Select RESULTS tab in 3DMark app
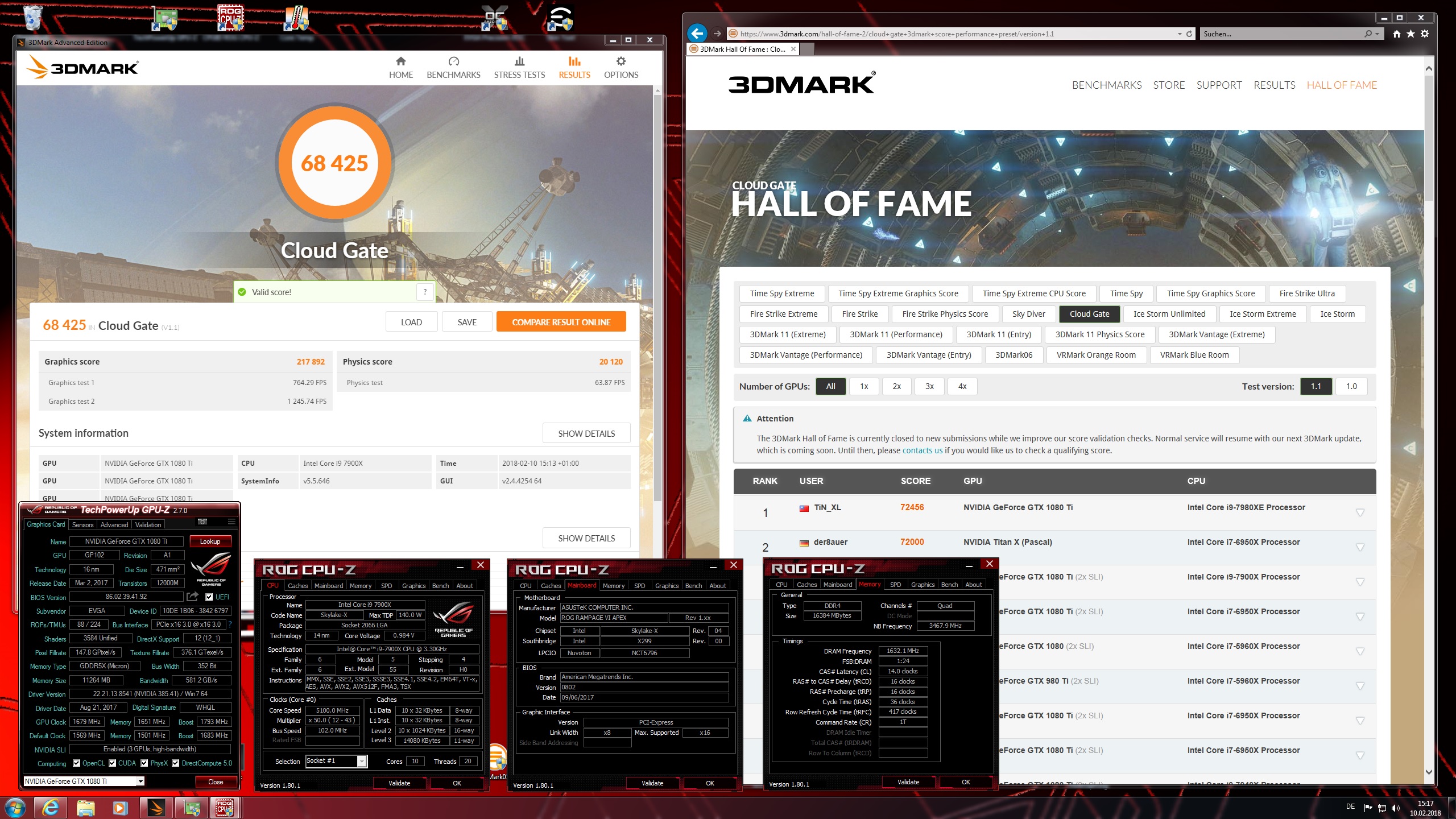The image size is (1456, 819). click(574, 68)
